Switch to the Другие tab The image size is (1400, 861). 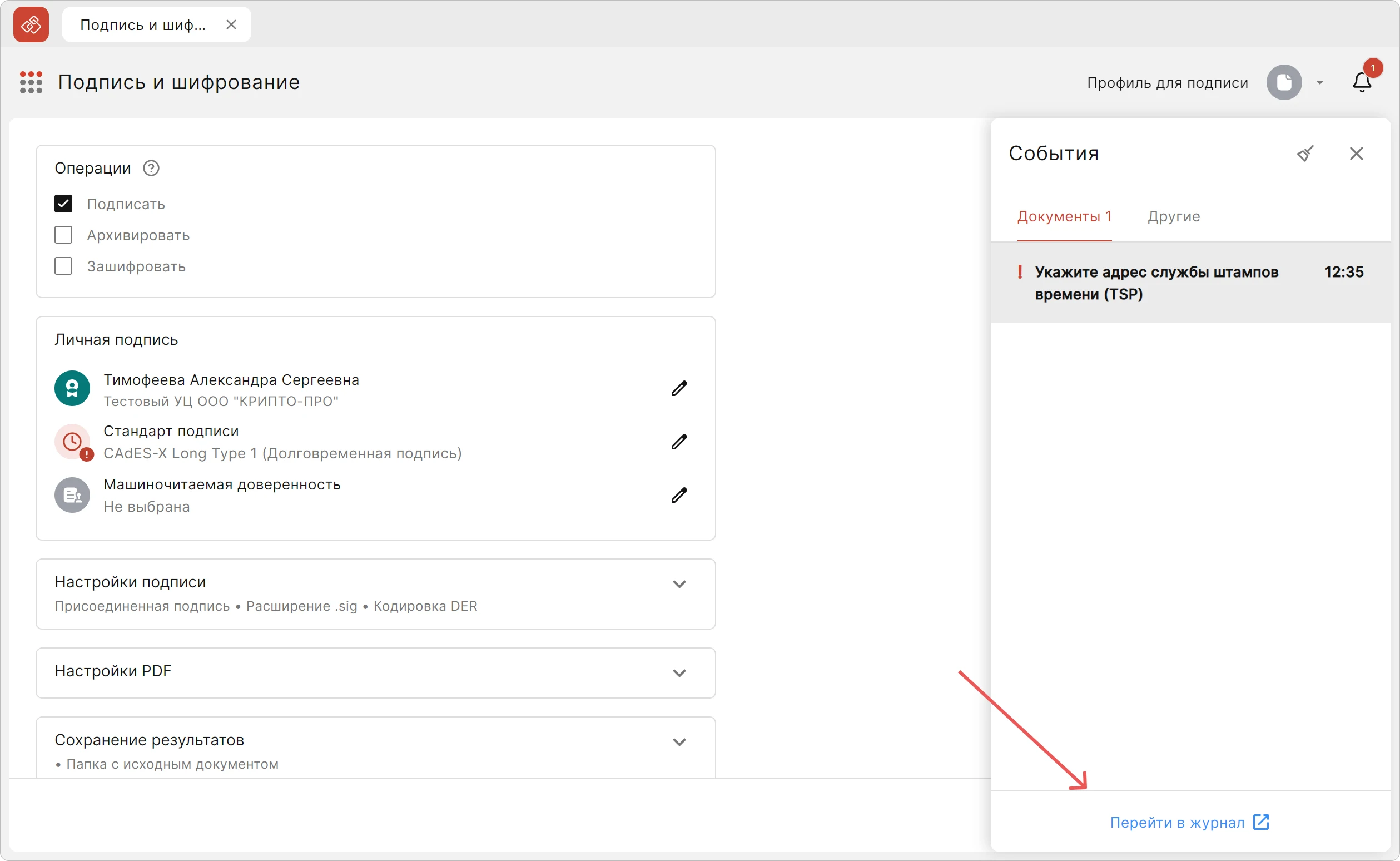pyautogui.click(x=1174, y=216)
